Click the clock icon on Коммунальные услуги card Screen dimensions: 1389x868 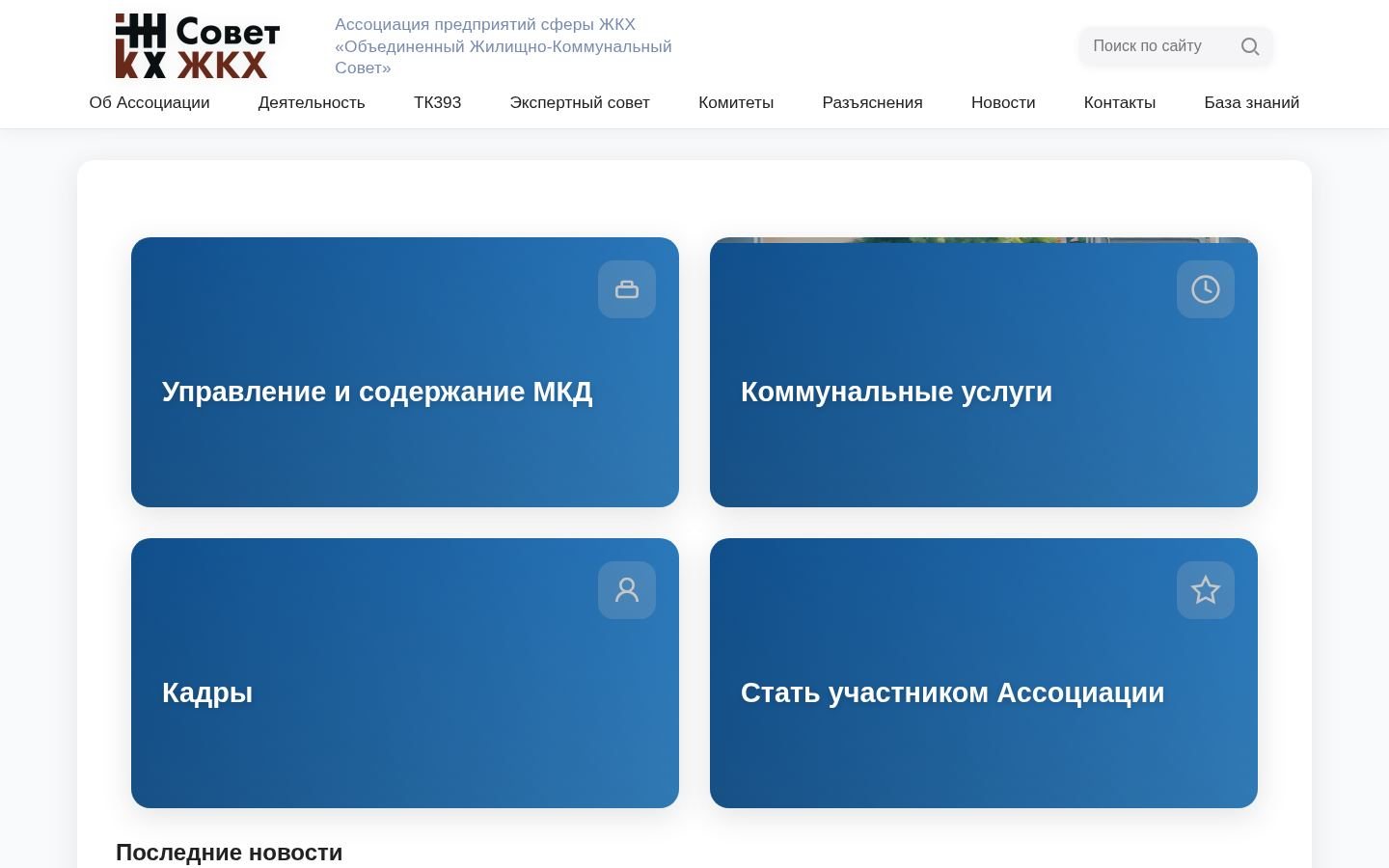point(1206,289)
